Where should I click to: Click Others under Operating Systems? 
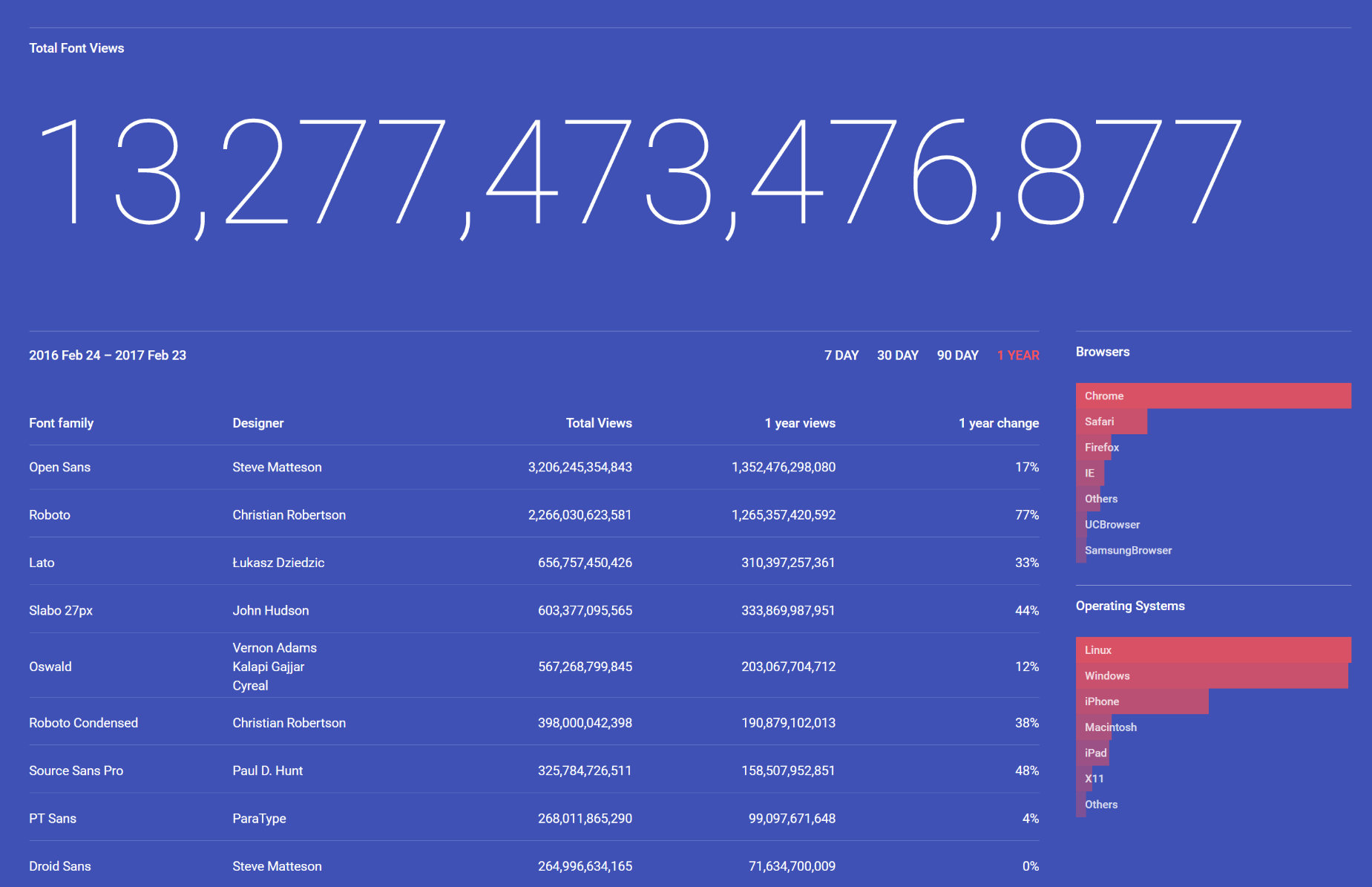[x=1101, y=805]
